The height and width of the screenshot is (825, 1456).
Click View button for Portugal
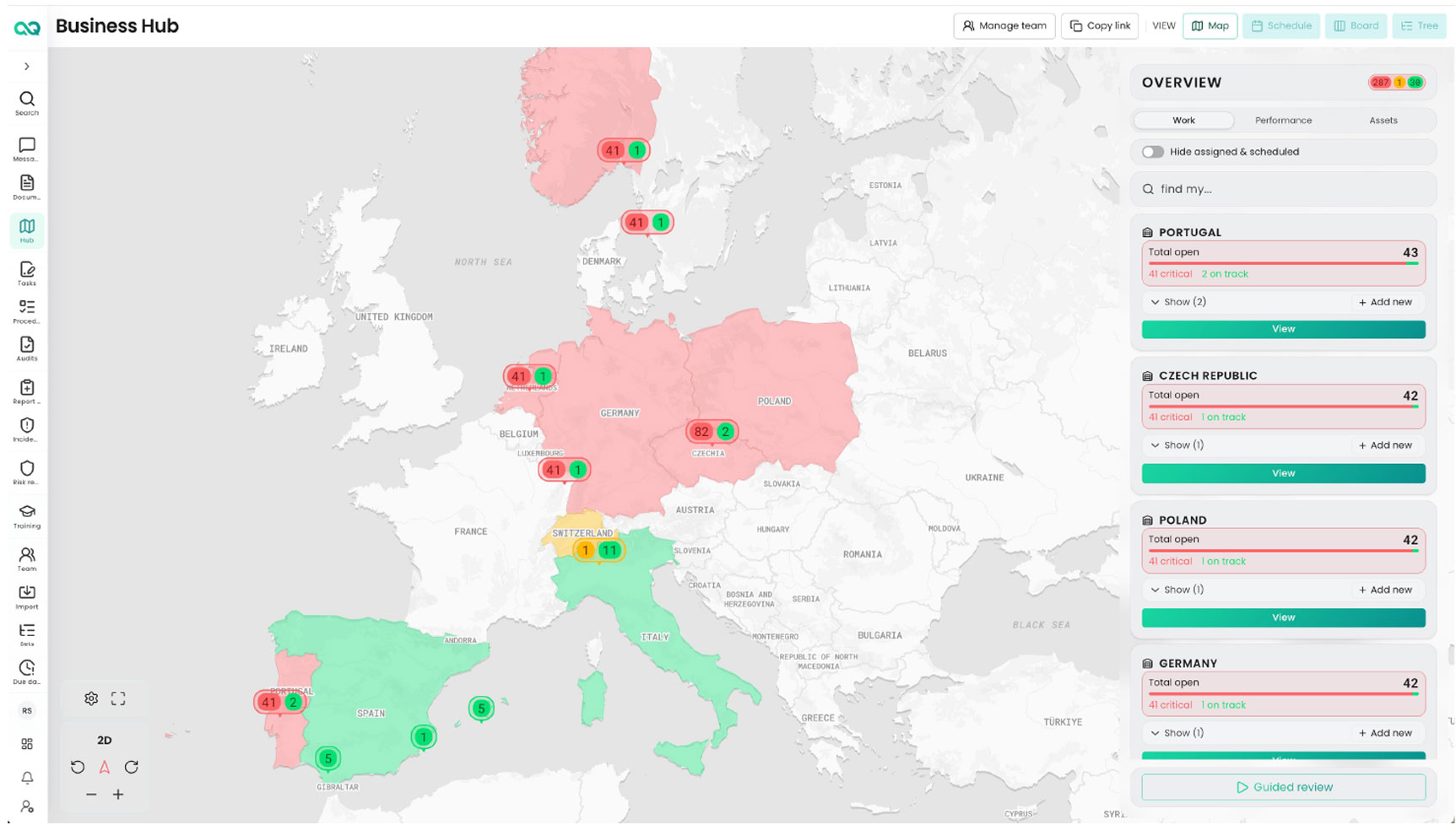pos(1283,329)
